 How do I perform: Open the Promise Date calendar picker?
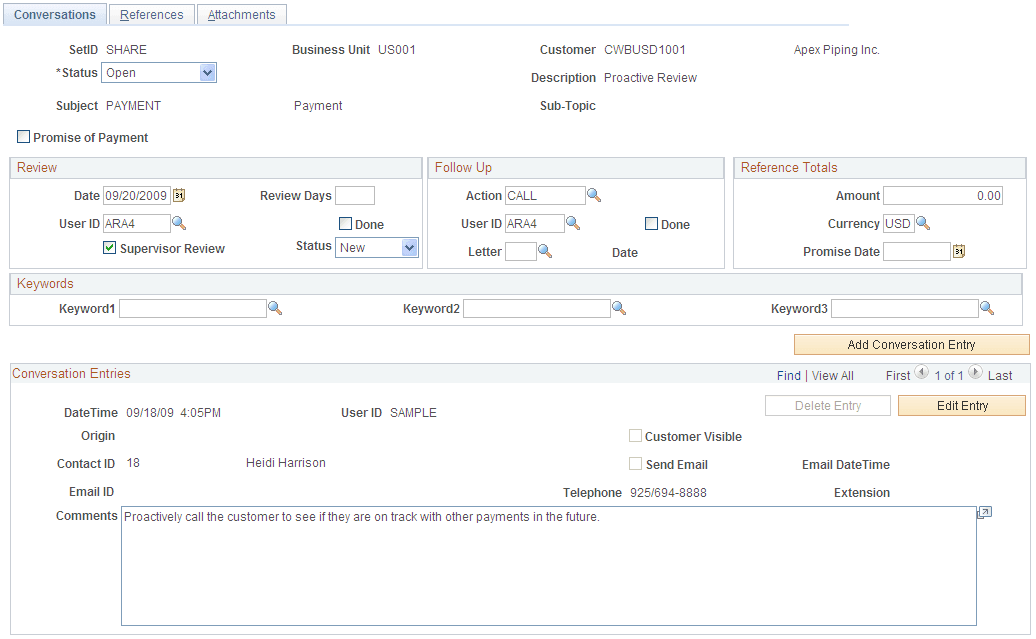958,251
